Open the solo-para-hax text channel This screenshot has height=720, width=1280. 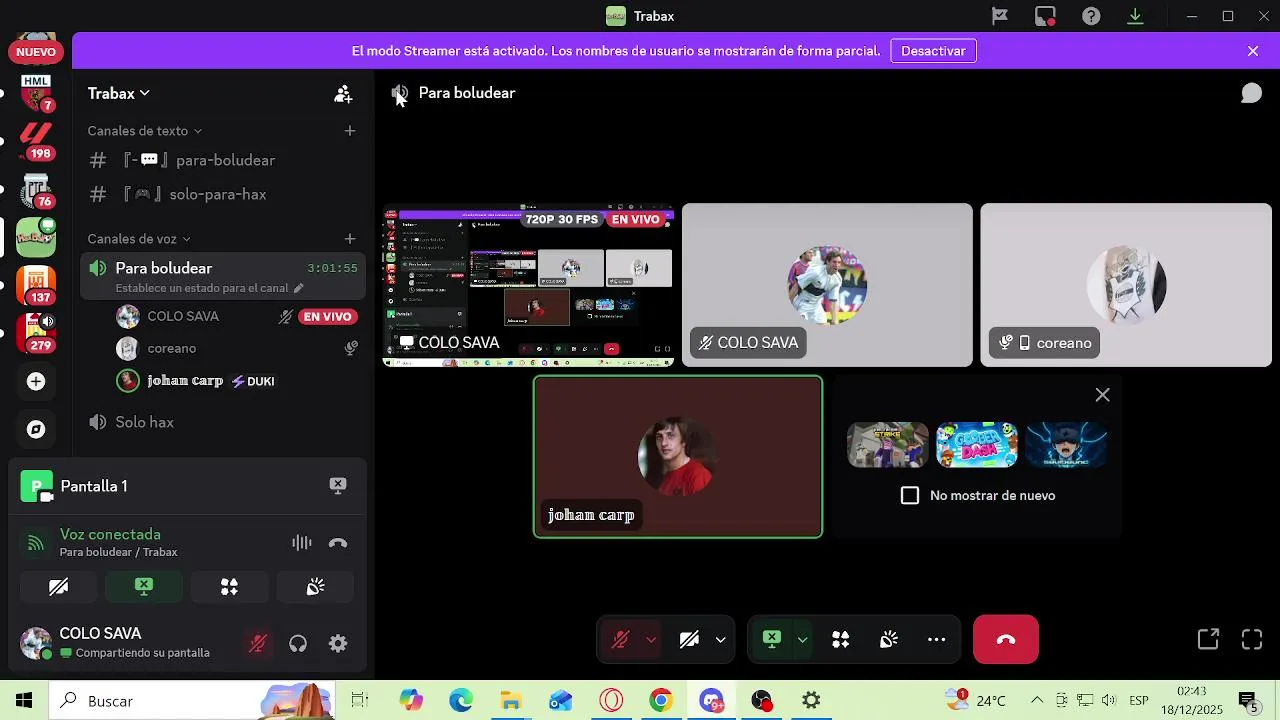223,194
